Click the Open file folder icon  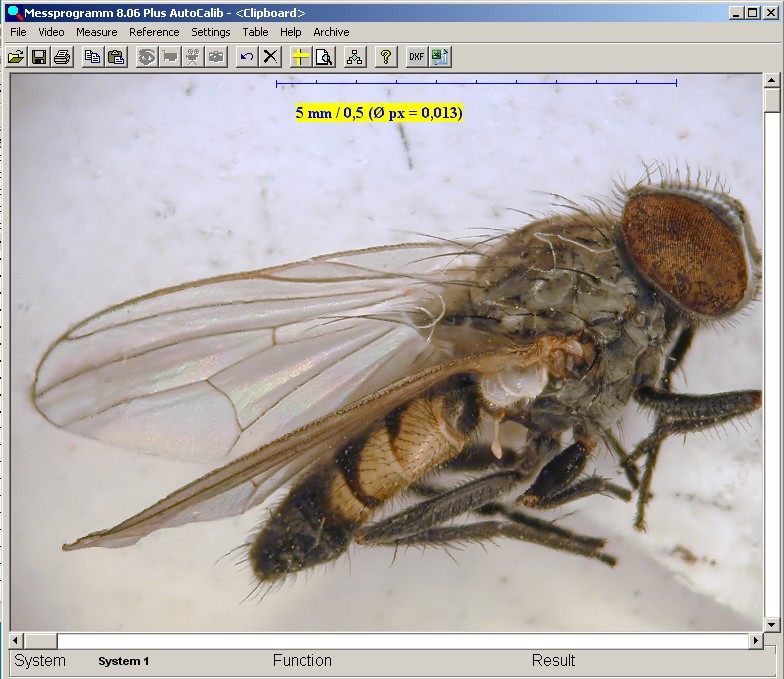(16, 57)
